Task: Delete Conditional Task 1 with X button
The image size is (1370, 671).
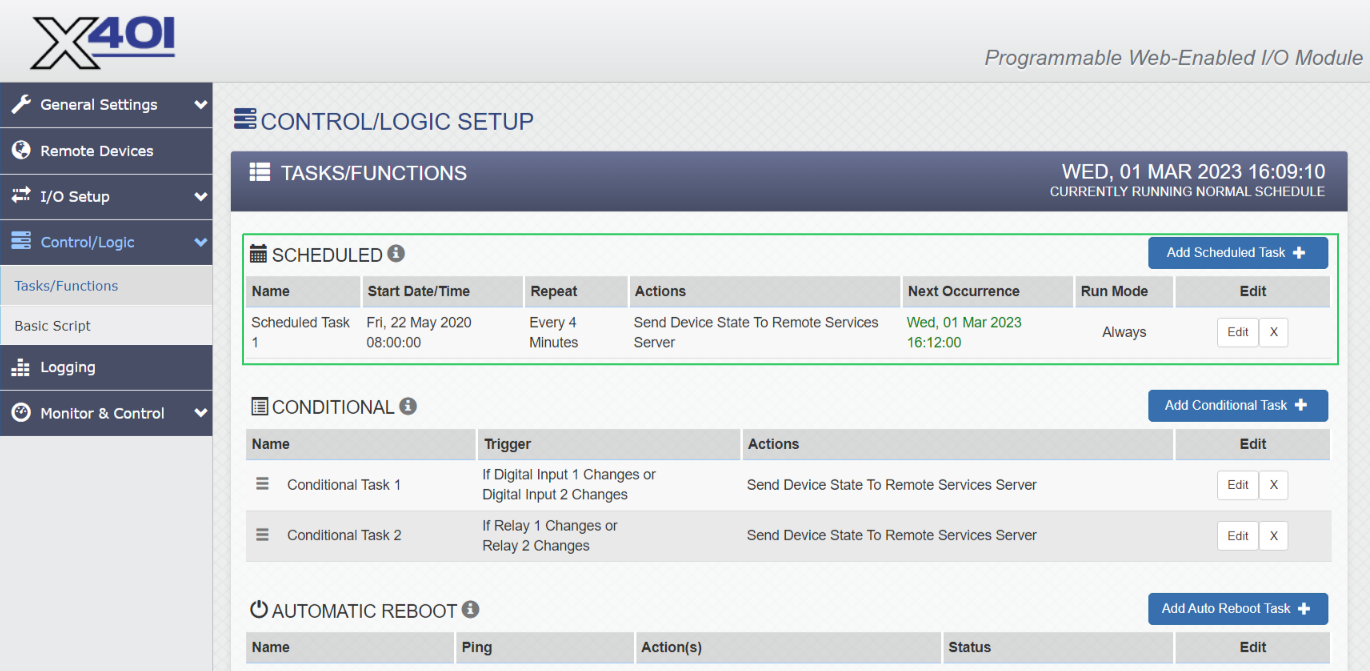Action: pyautogui.click(x=1273, y=485)
